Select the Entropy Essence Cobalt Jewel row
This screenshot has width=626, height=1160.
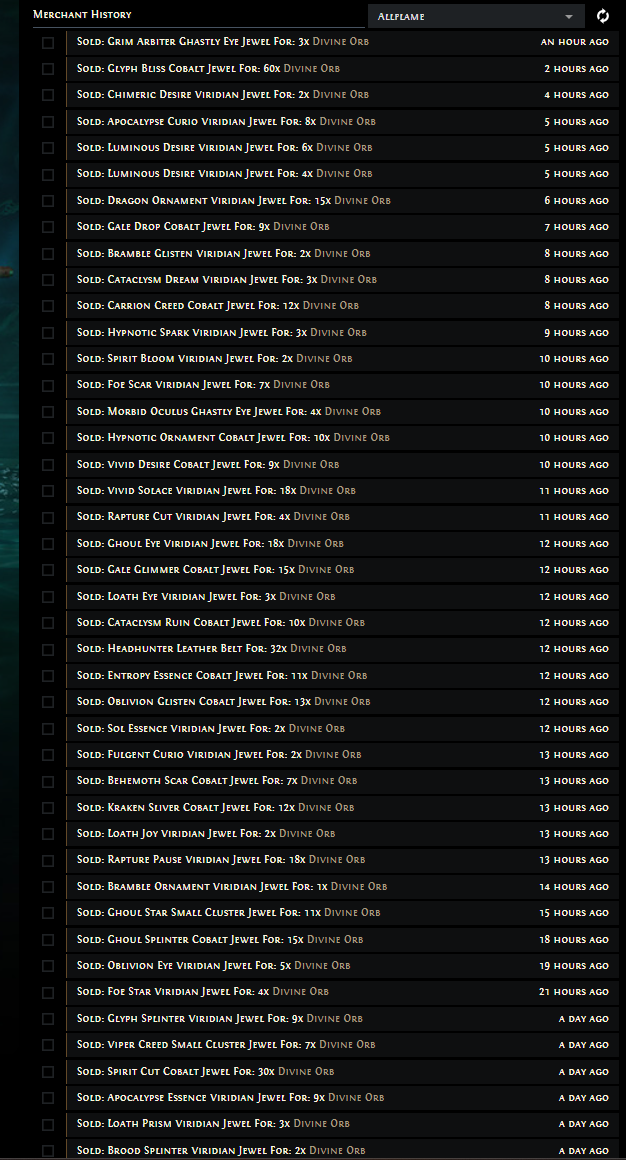pos(343,675)
